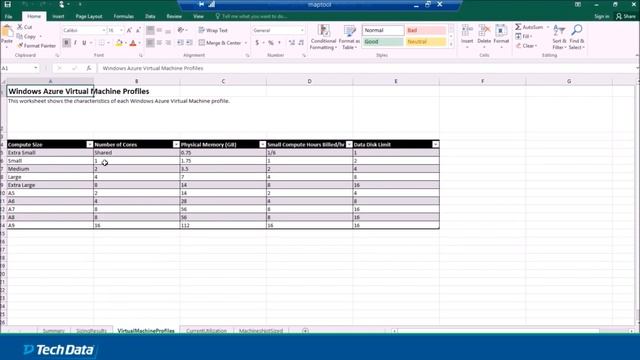Toggle Wrap Text

pyautogui.click(x=213, y=30)
